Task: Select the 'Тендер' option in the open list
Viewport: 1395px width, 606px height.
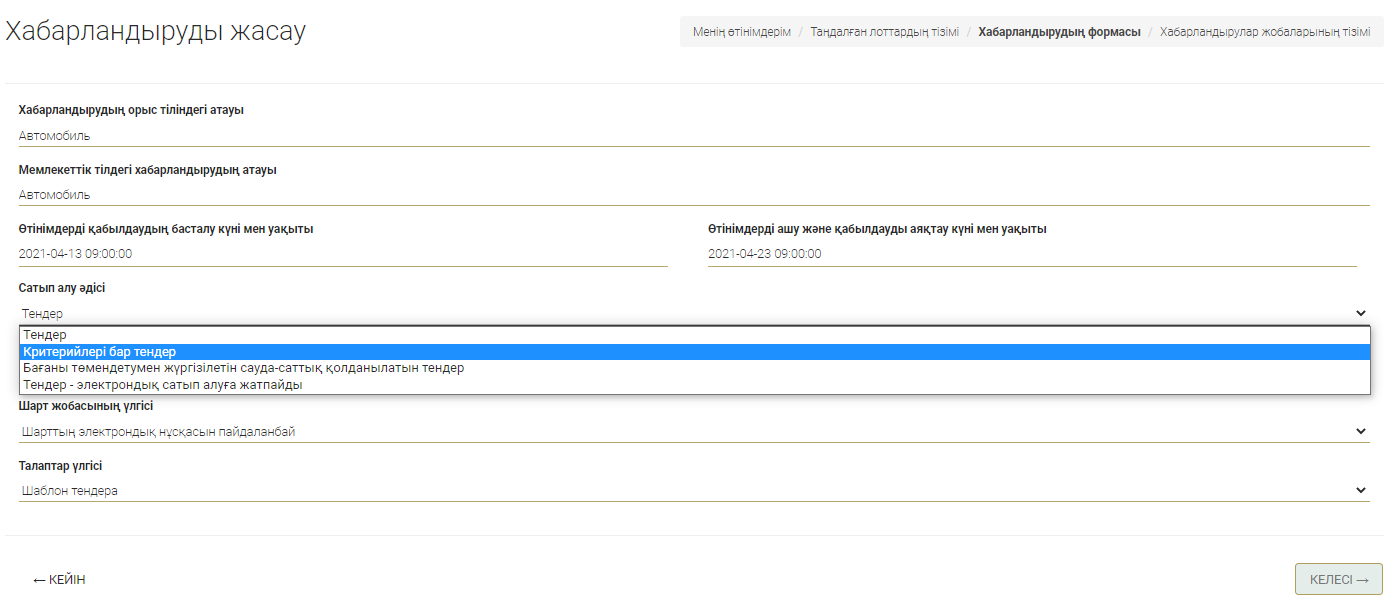Action: tap(45, 335)
